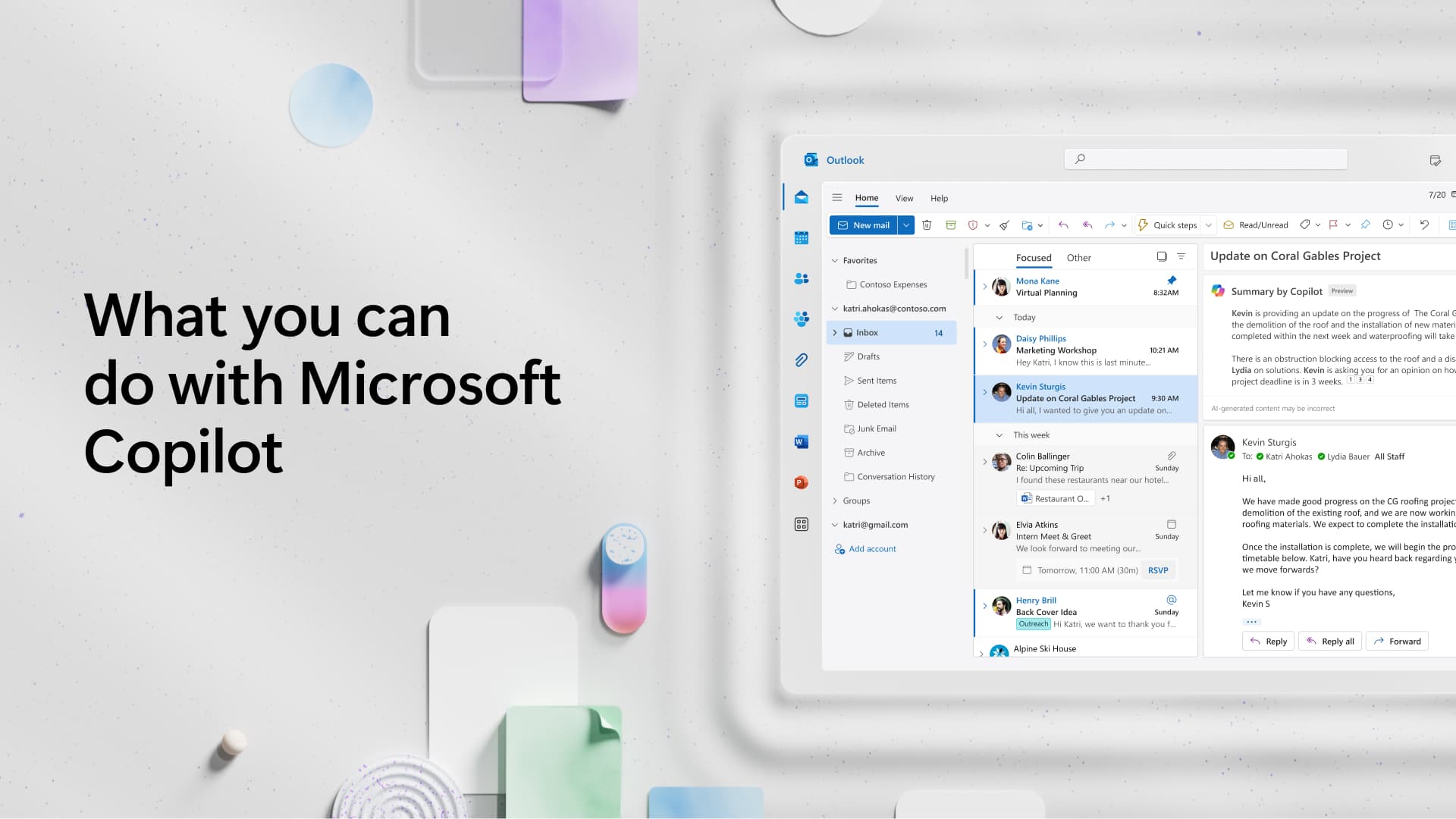Open the Home ribbon tab

[866, 197]
